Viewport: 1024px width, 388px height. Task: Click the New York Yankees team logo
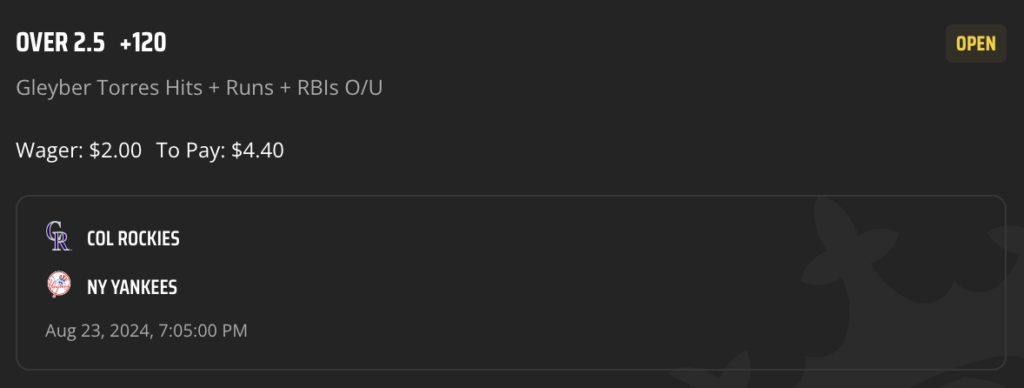point(59,285)
